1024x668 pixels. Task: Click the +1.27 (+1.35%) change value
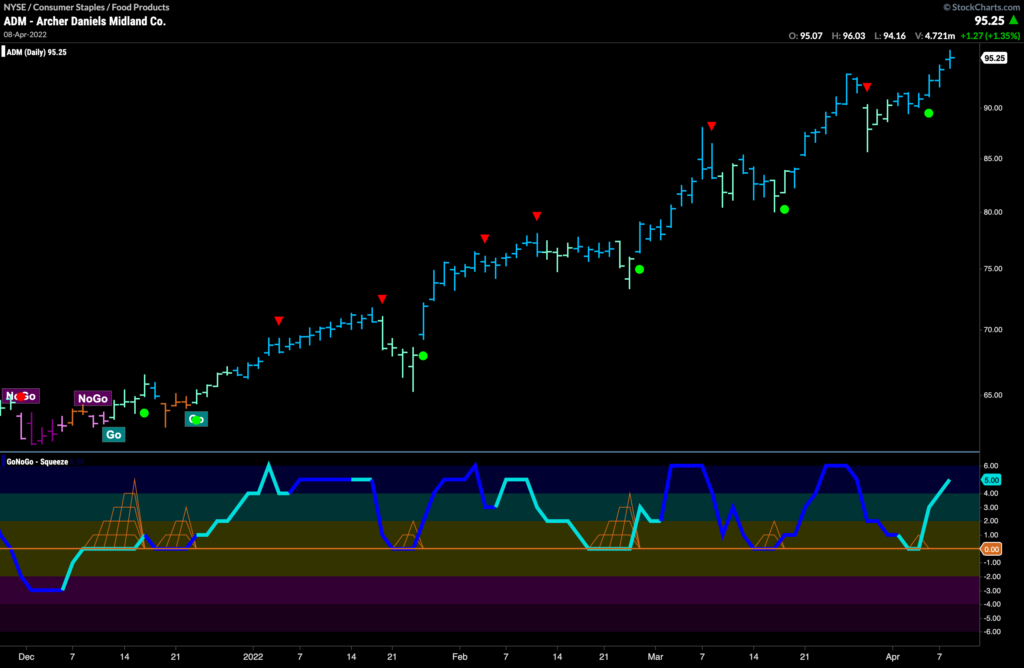pos(990,36)
